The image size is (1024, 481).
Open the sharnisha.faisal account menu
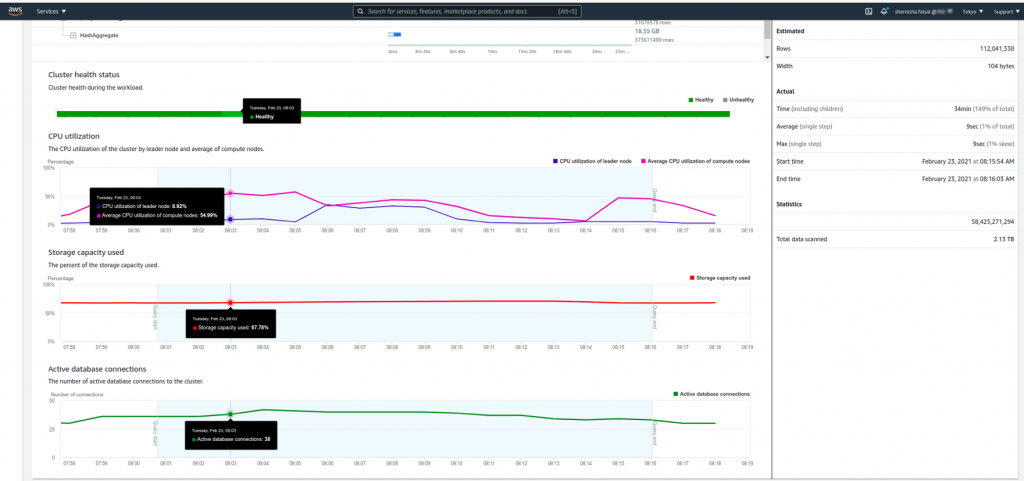[925, 12]
